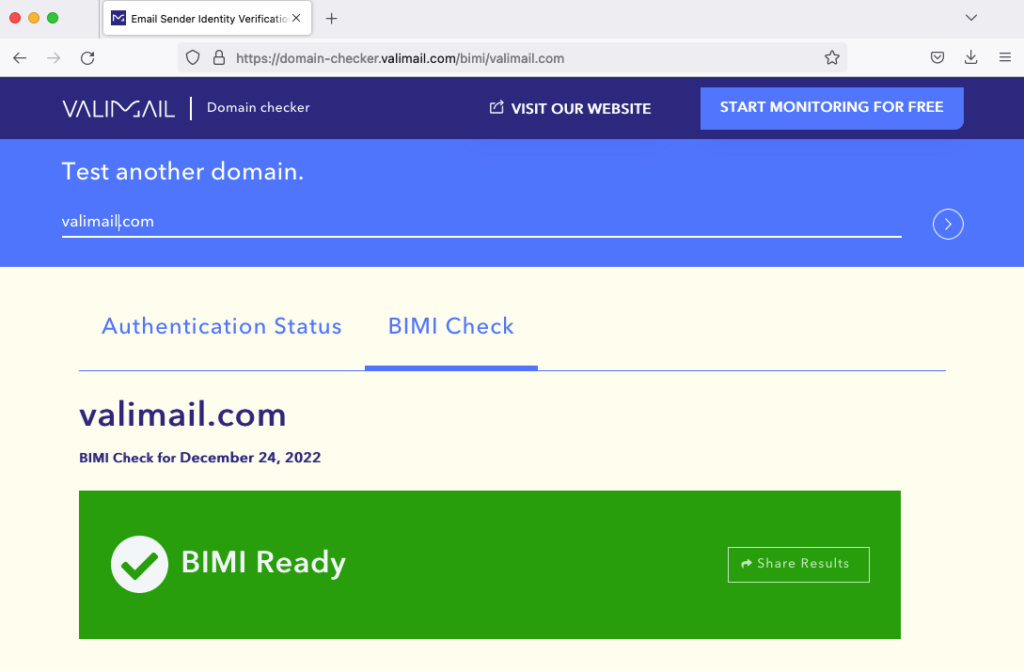
Task: Click the Domain checker label
Action: click(x=258, y=108)
